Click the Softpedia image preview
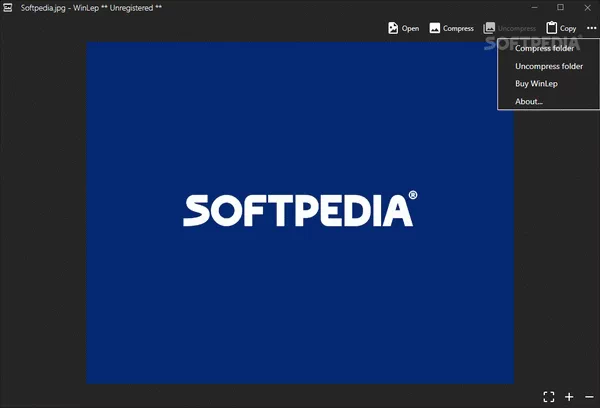 coord(300,212)
